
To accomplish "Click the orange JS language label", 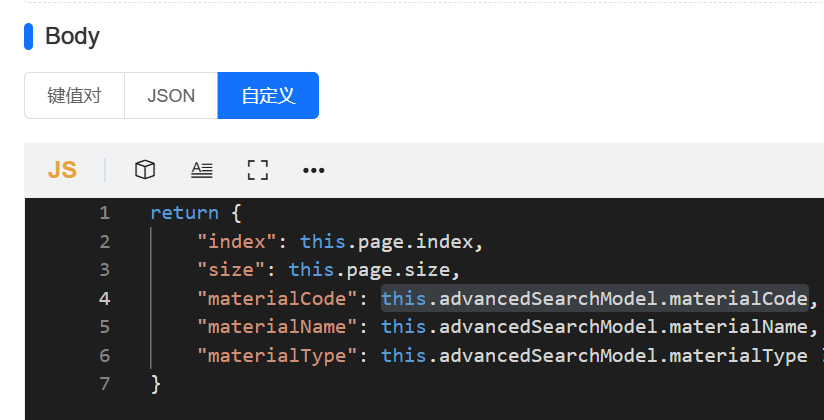I will 62,170.
